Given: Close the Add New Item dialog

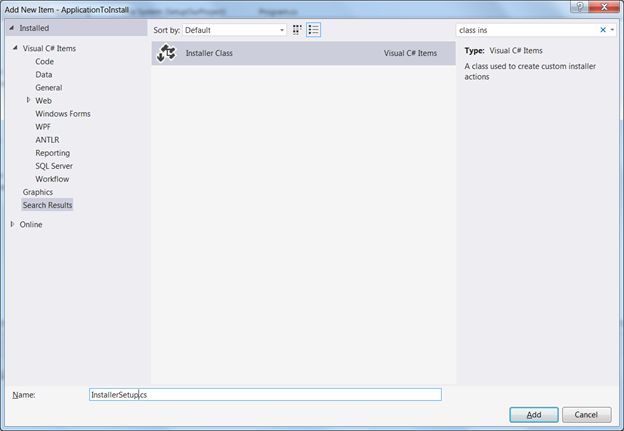Looking at the screenshot, I should [604, 7].
